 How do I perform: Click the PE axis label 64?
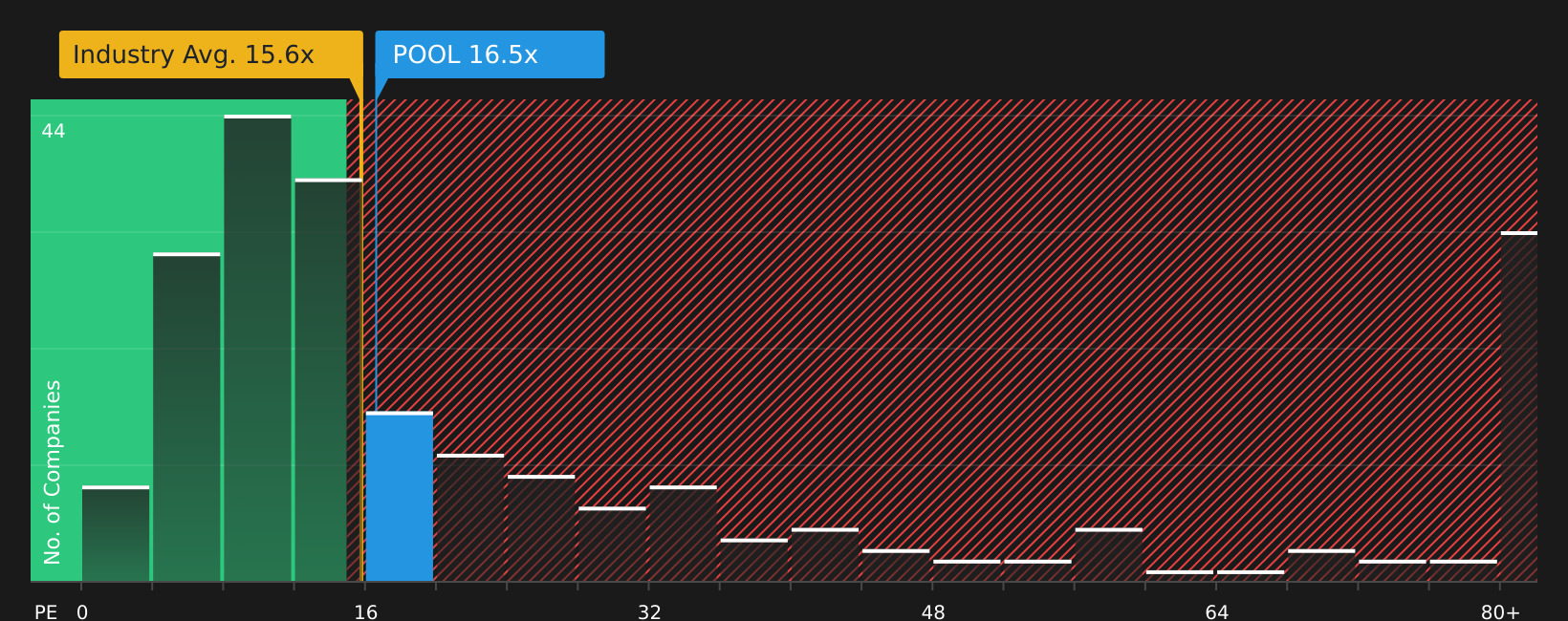tap(1216, 611)
